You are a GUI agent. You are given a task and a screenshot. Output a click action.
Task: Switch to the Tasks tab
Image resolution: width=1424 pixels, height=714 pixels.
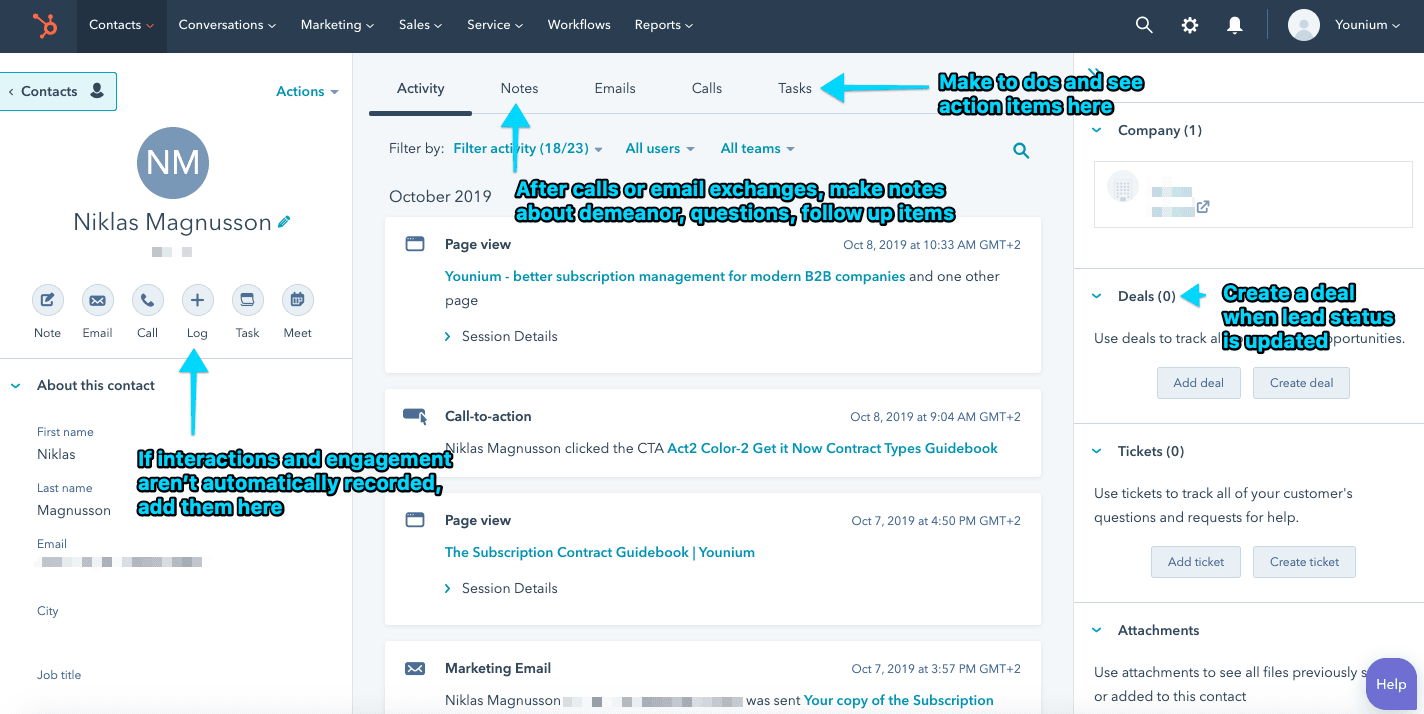tap(795, 88)
